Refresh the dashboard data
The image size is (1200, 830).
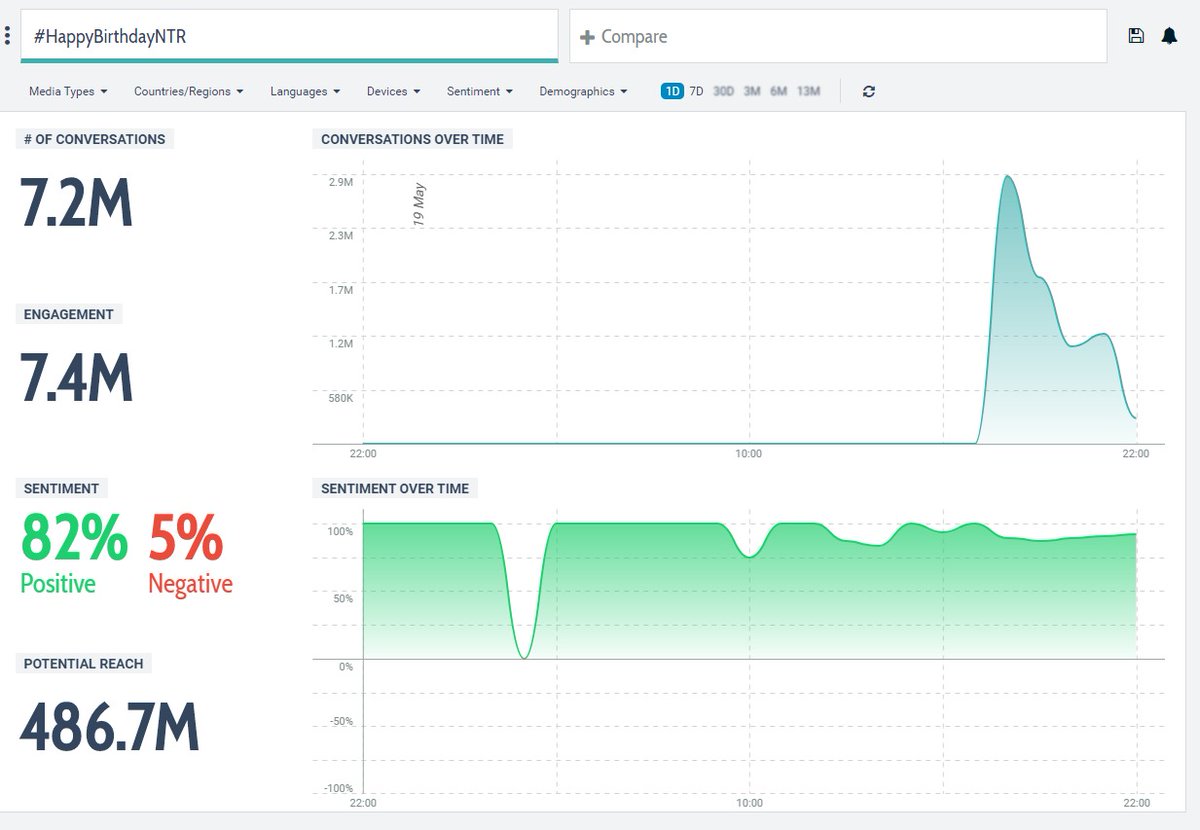(x=869, y=91)
